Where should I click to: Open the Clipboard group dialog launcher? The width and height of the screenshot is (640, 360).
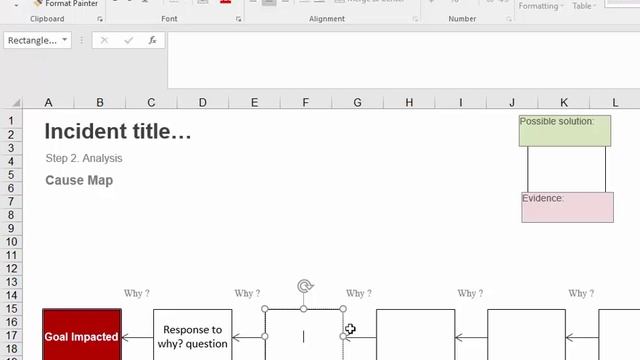point(100,19)
